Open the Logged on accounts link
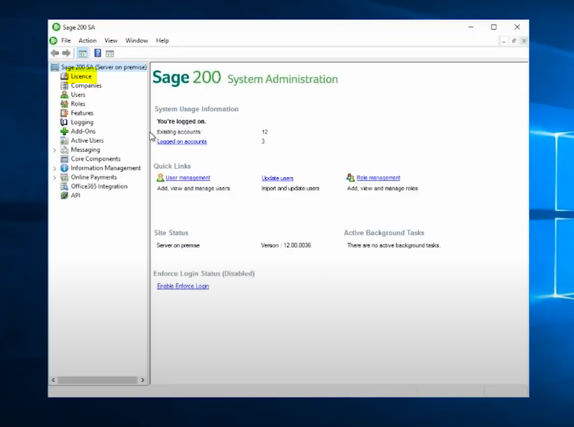Viewport: 574px width, 427px height. pyautogui.click(x=182, y=142)
